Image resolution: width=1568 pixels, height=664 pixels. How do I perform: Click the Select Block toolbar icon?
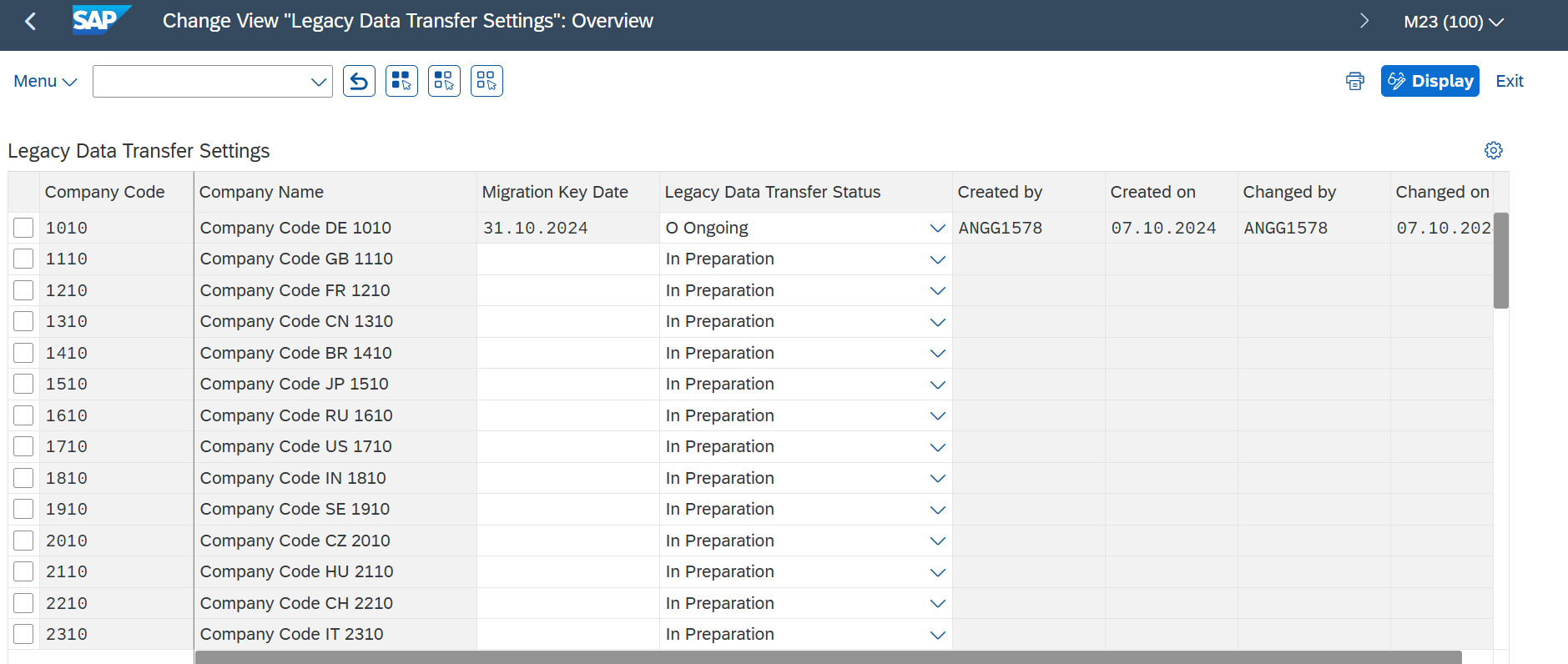click(x=444, y=81)
